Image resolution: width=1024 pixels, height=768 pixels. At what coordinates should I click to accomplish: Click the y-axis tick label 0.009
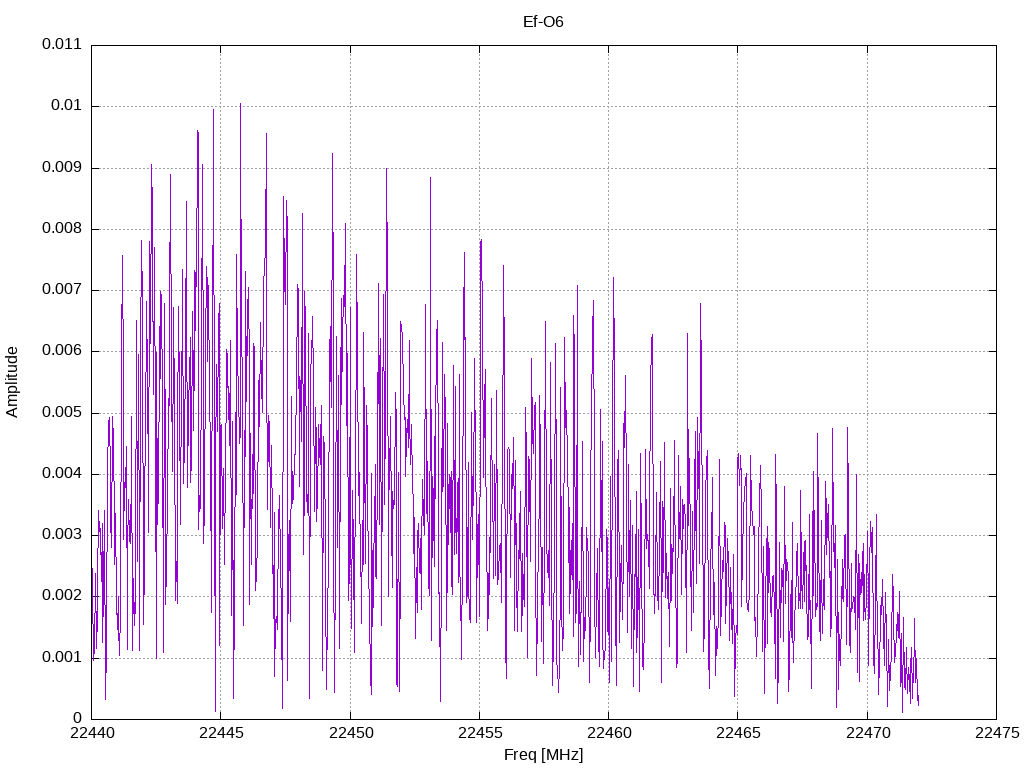tap(62, 167)
